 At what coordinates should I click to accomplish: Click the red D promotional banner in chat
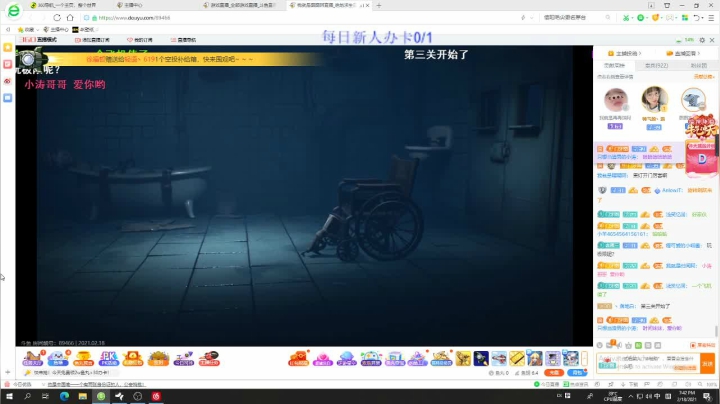tap(701, 158)
